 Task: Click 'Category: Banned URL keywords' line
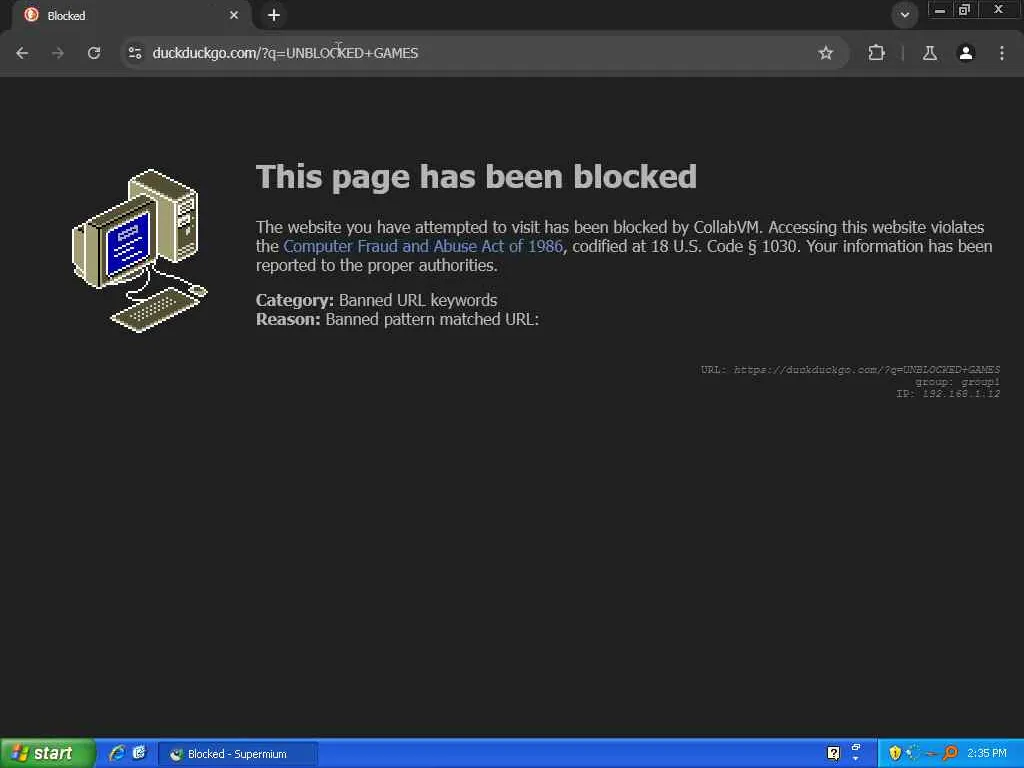tap(376, 300)
